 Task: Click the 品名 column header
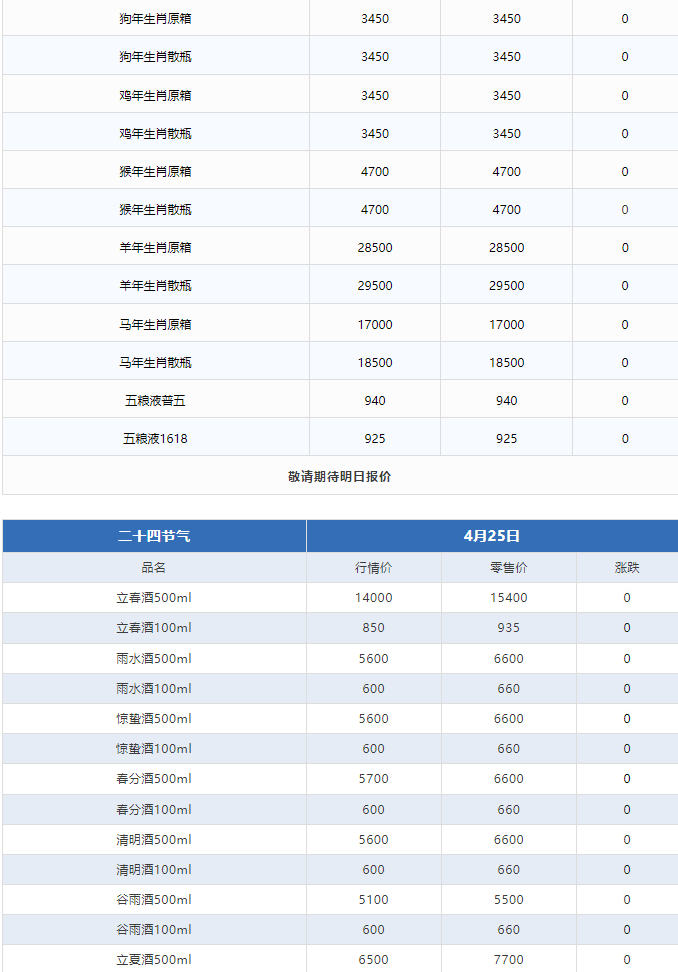click(x=154, y=567)
